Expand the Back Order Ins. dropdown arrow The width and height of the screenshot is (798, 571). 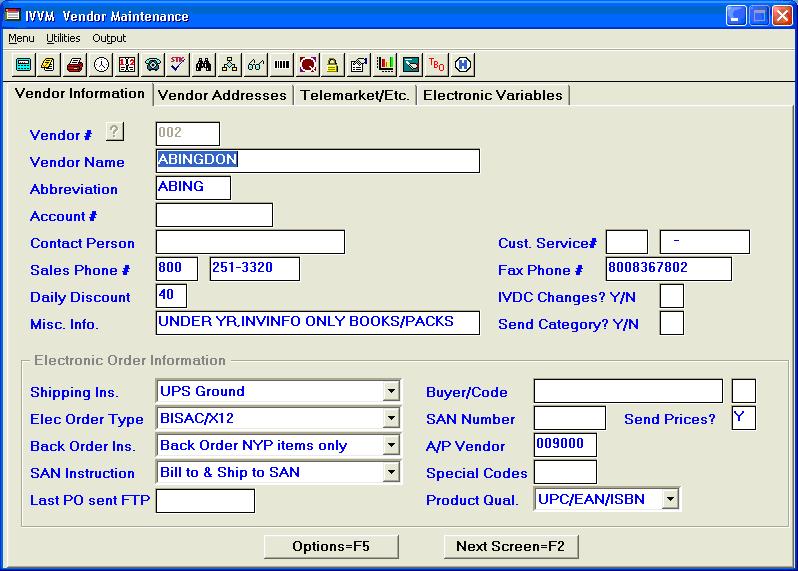pos(391,445)
